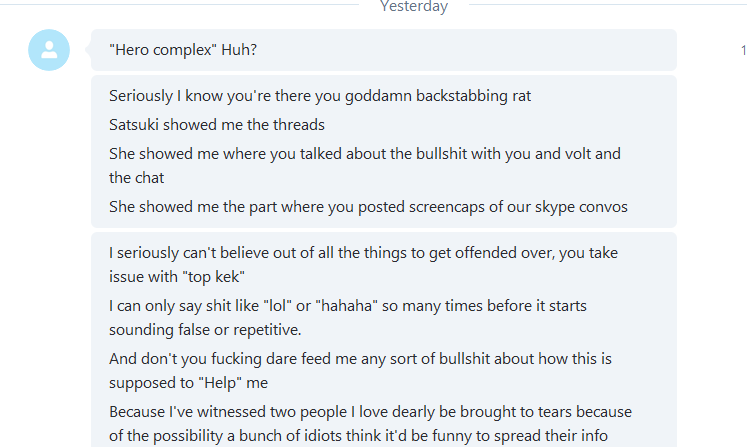Click "Satsuki showed me the threads" message
The height and width of the screenshot is (447, 747).
pos(217,125)
